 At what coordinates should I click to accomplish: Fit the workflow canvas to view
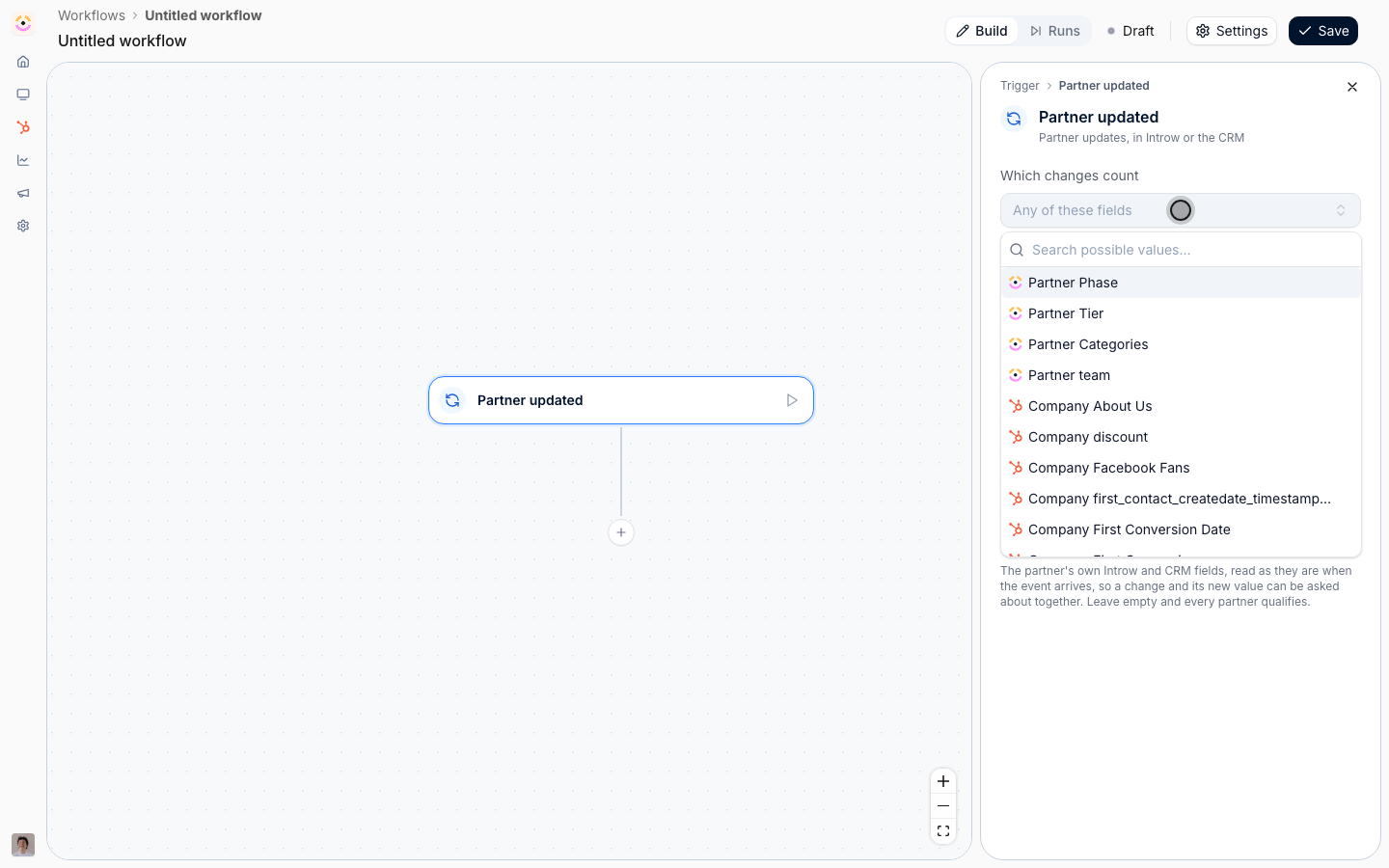[943, 831]
